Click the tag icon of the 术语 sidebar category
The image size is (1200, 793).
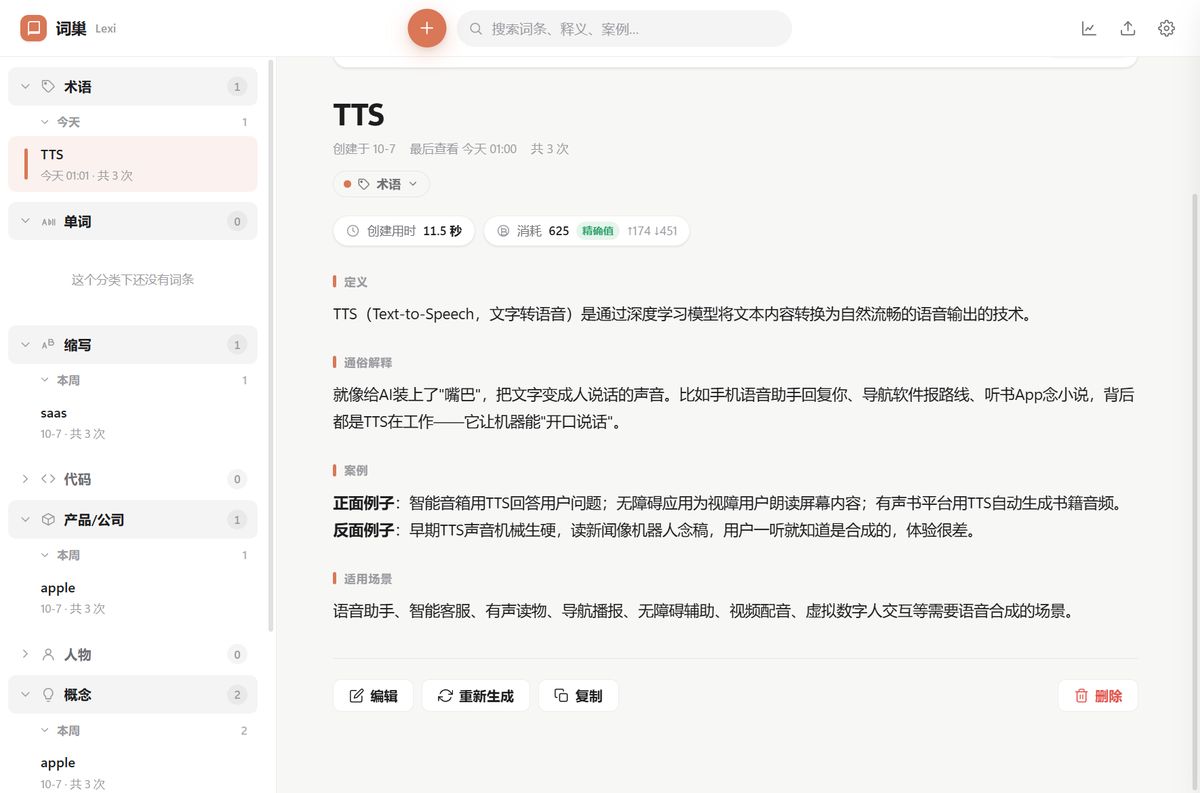pos(48,87)
